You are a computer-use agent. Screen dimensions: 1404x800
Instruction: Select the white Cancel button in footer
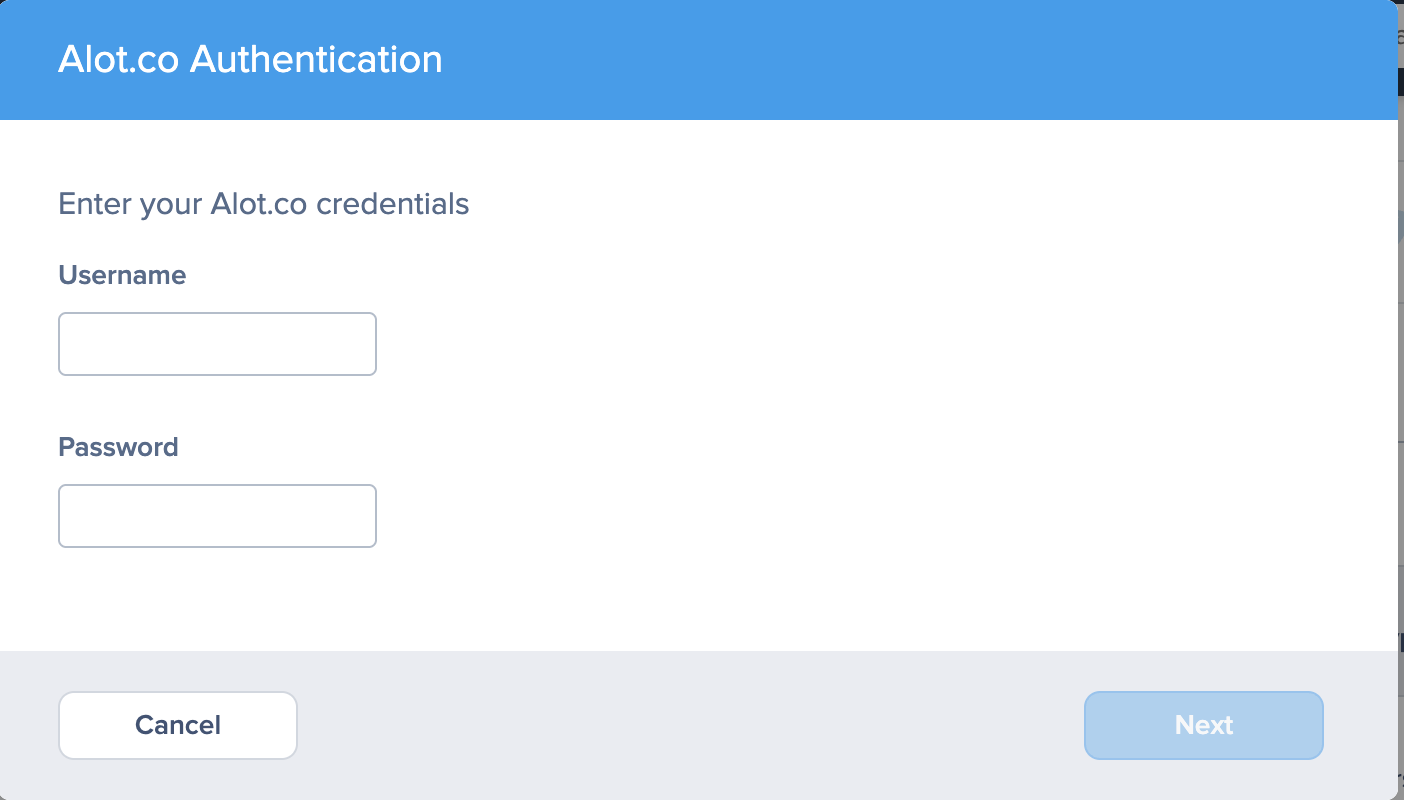[178, 725]
